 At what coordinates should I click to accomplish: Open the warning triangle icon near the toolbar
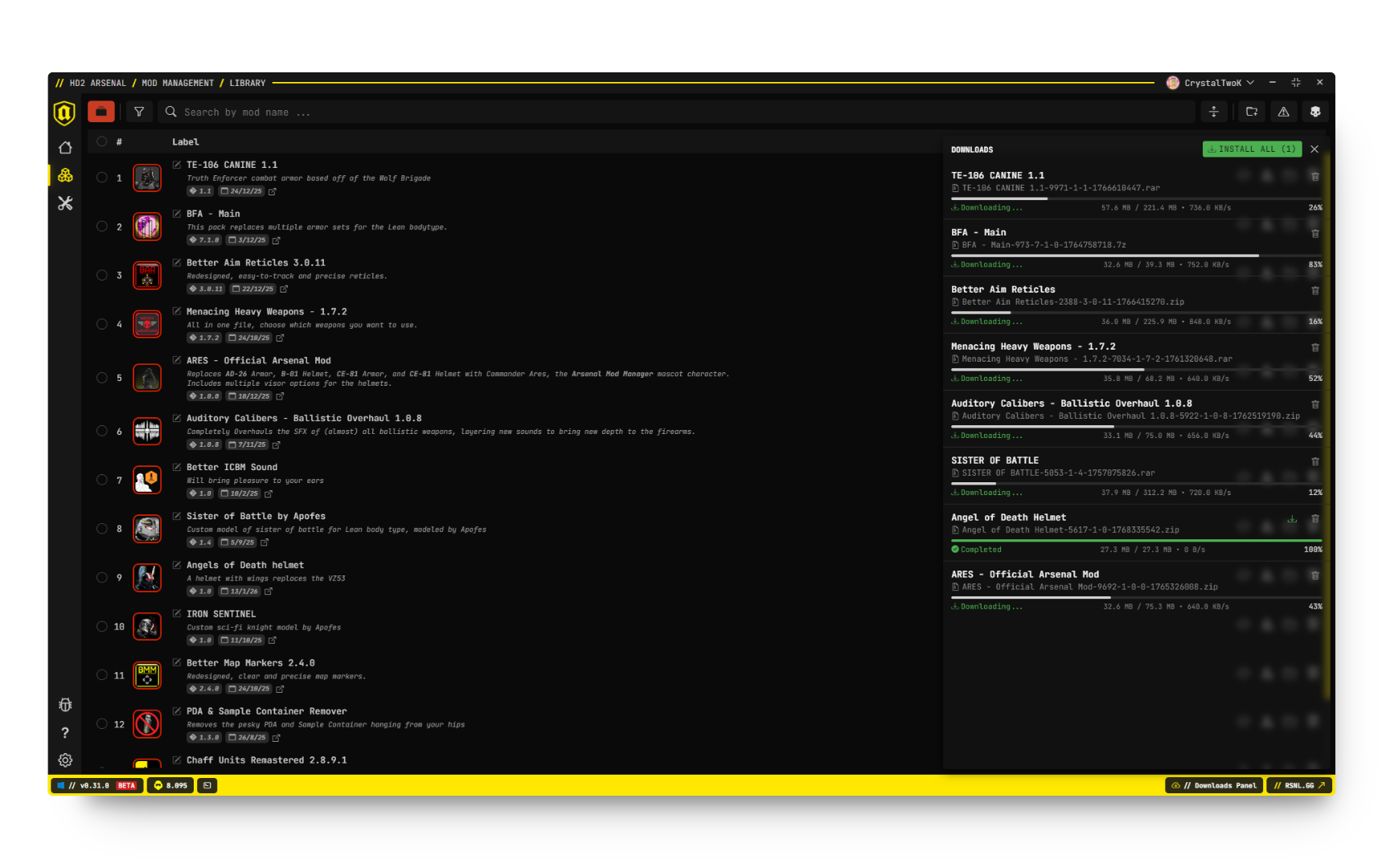click(x=1283, y=112)
